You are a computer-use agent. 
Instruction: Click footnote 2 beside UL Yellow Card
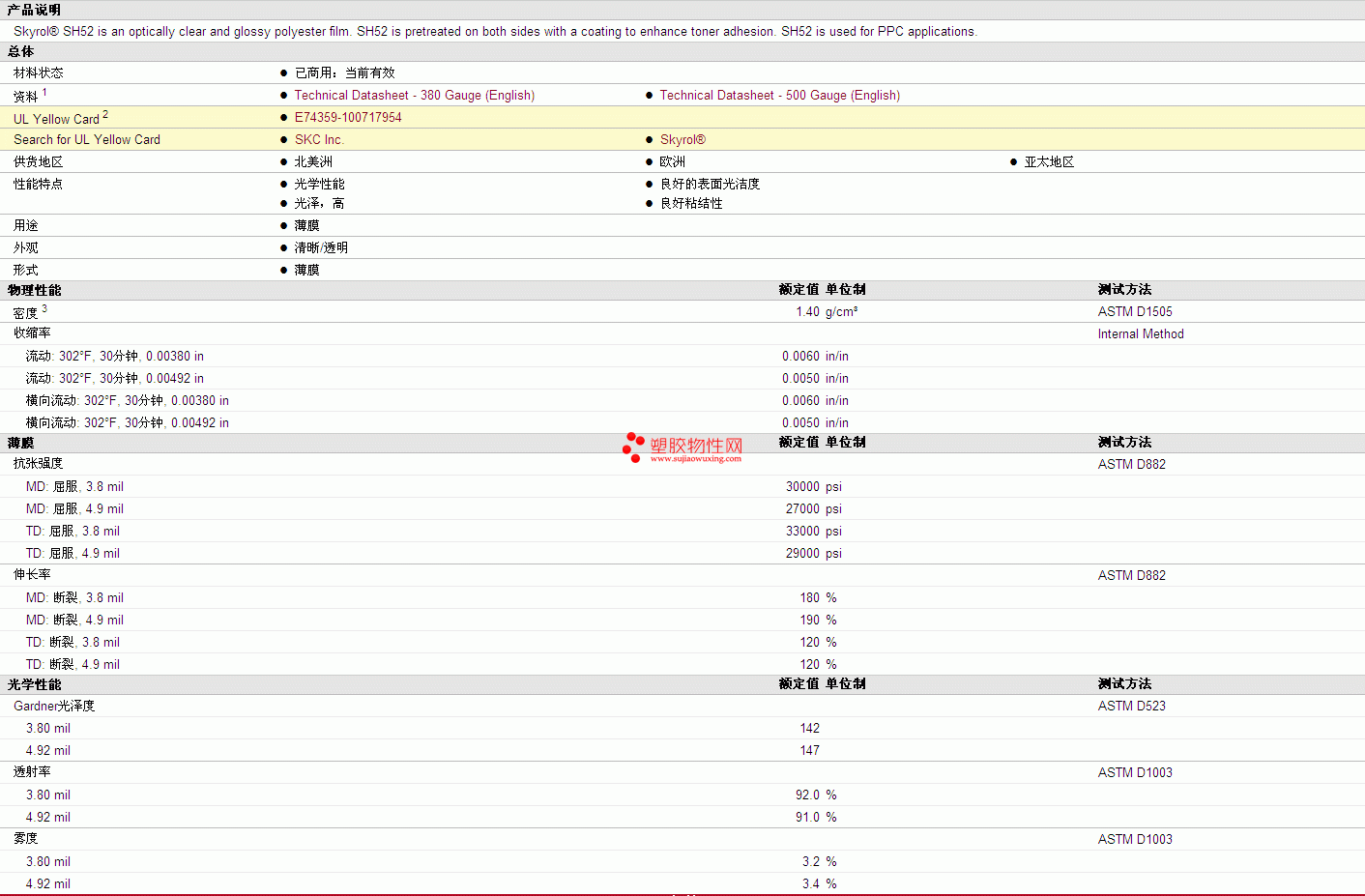point(105,115)
